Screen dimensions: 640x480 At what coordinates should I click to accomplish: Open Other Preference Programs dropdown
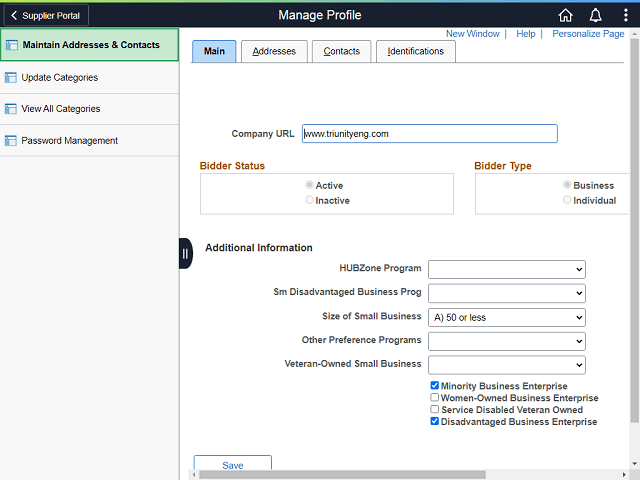[x=507, y=341]
